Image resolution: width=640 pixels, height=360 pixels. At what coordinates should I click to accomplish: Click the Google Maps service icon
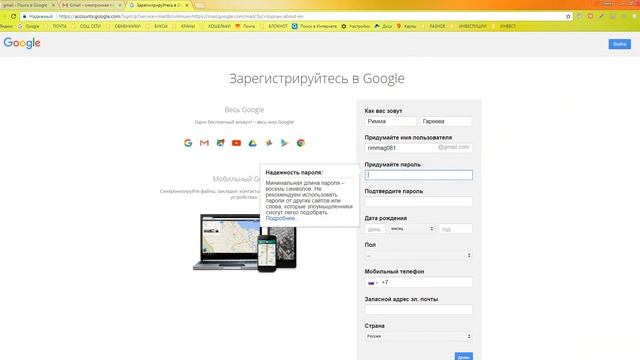[x=220, y=143]
